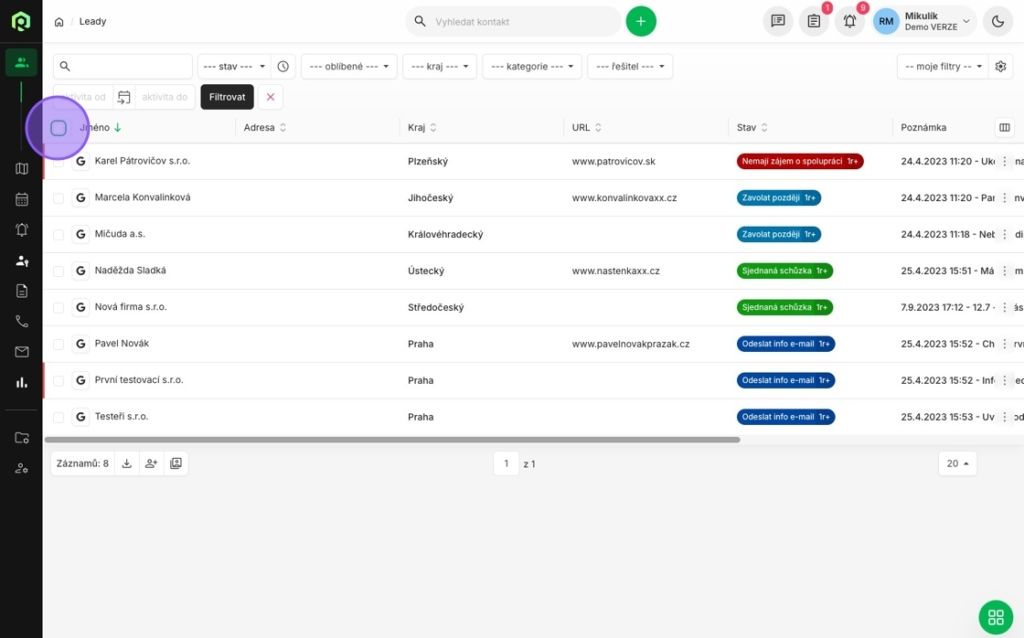Open the page size 20 dropdown

pyautogui.click(x=958, y=463)
